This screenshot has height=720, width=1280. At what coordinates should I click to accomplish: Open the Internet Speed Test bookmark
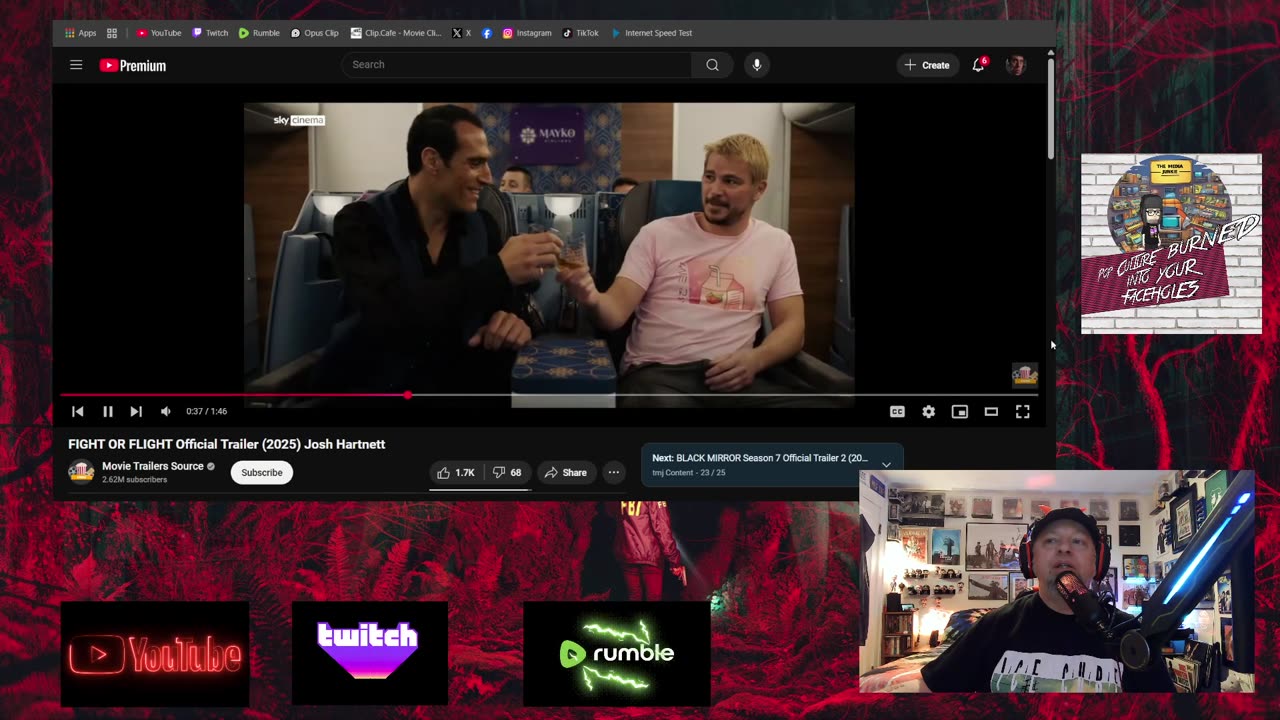coord(651,33)
